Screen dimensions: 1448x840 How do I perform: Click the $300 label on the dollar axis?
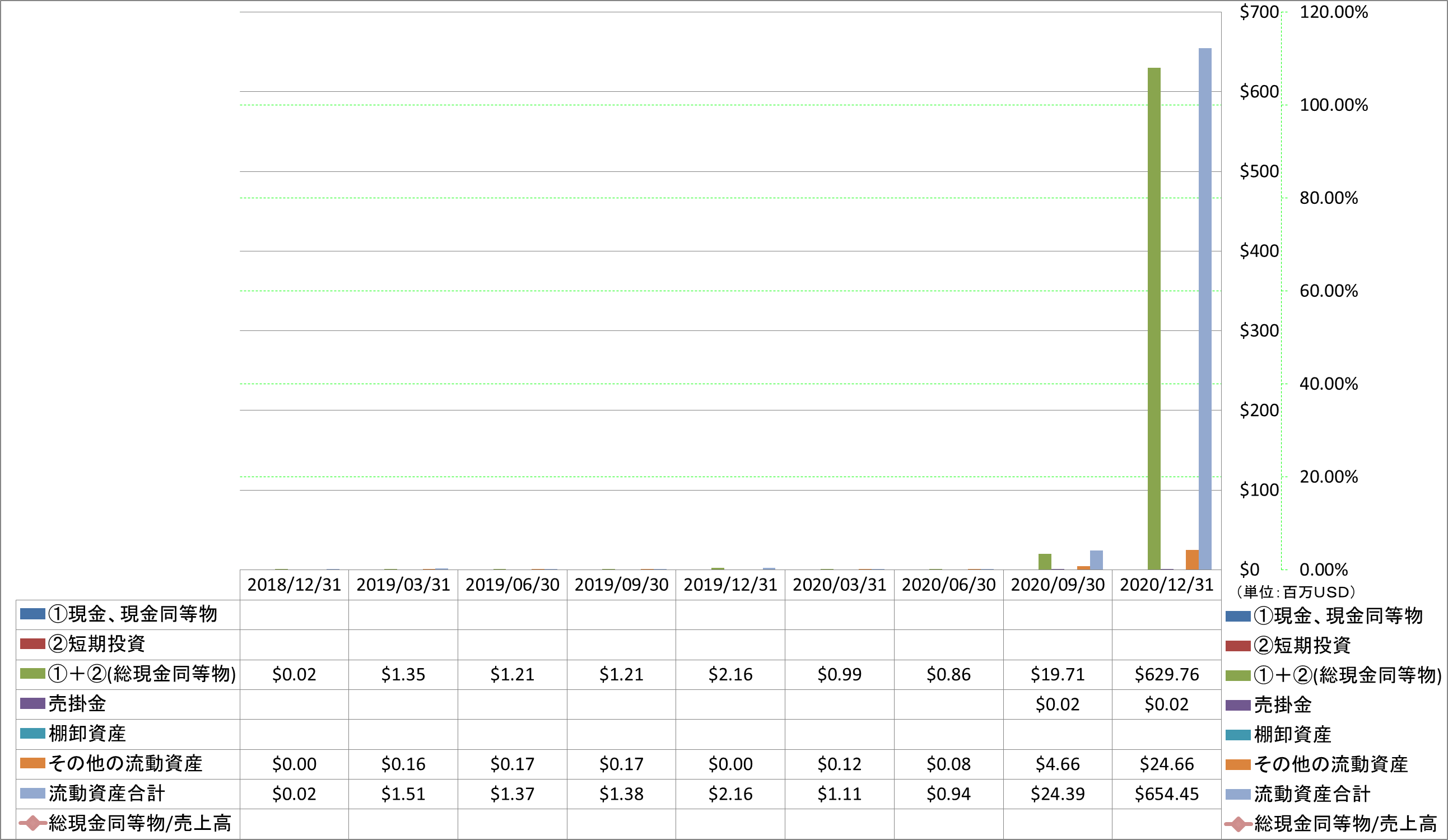(1260, 331)
